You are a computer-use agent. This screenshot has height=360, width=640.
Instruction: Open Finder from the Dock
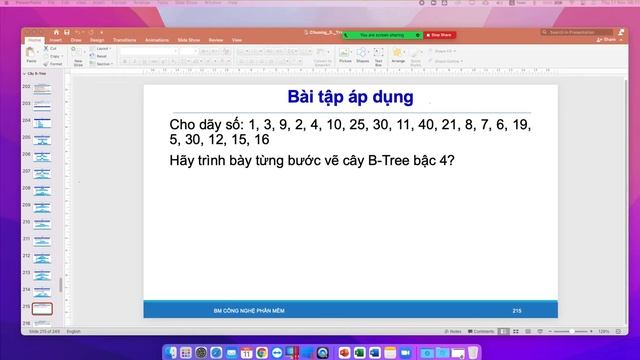pos(171,352)
